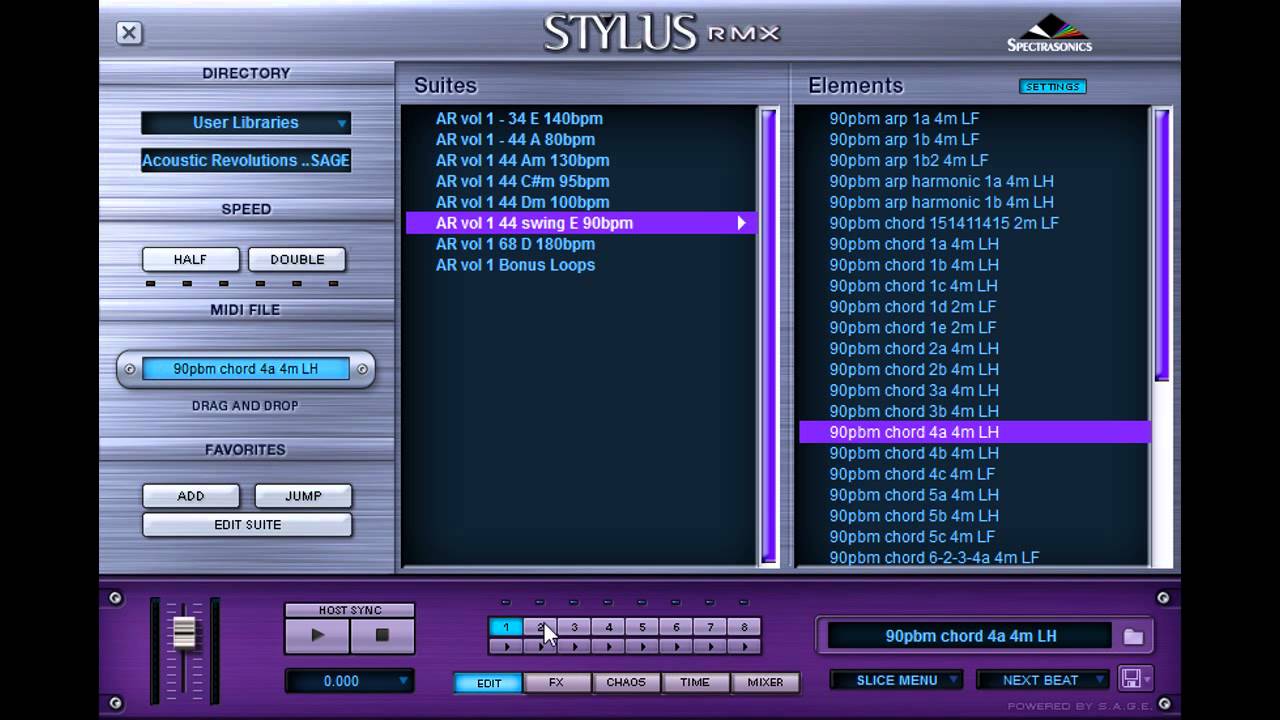The image size is (1280, 720).
Task: Select element 90pbm chord 5c 4m LF
Action: (x=975, y=537)
